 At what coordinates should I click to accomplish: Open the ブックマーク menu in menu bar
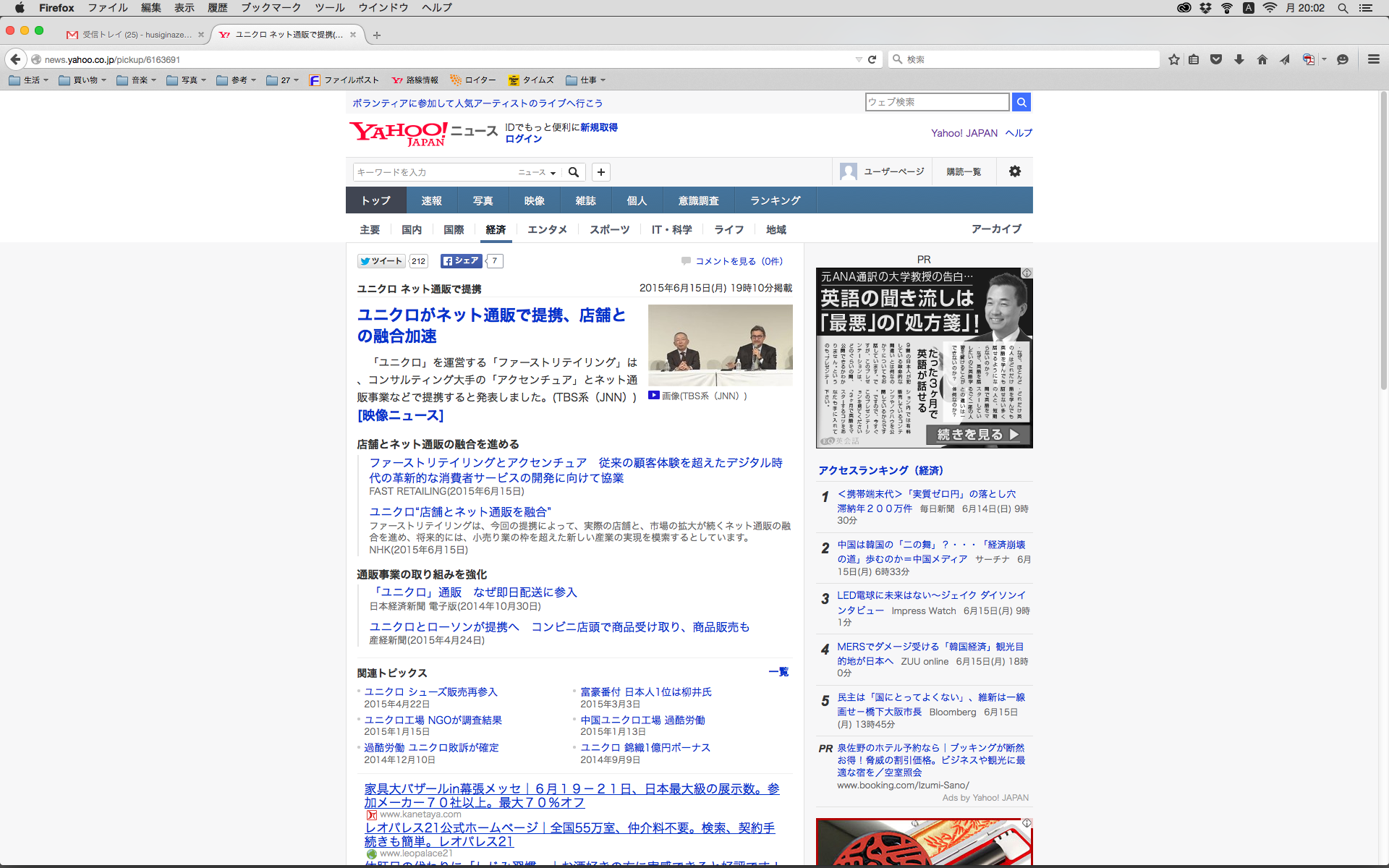[x=271, y=8]
